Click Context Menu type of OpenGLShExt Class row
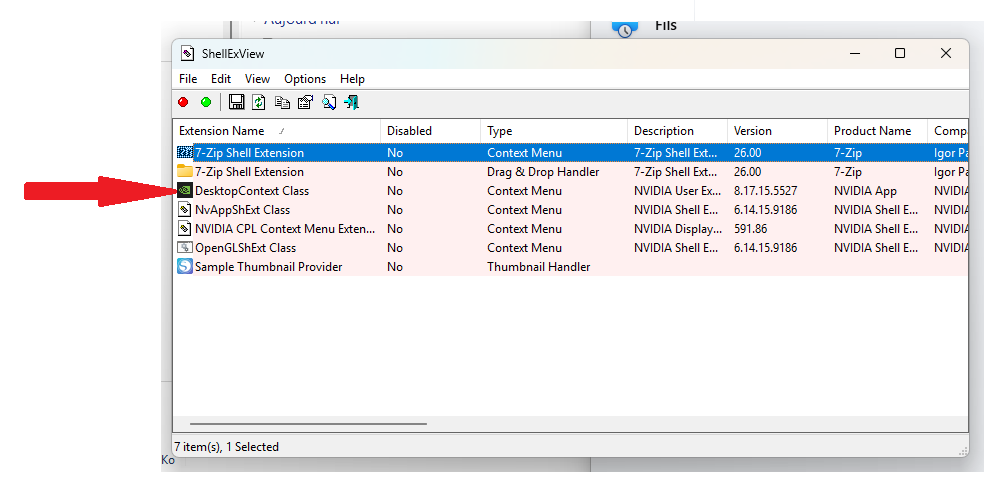990x480 pixels. pyautogui.click(x=524, y=248)
